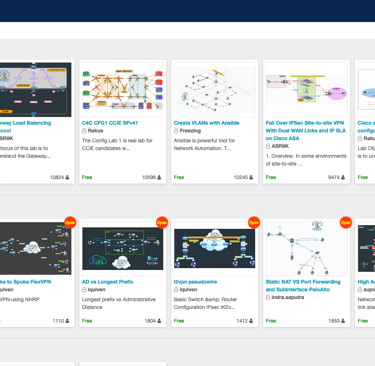Click the Free label on Create VLANs with Ansible
The image size is (375, 366).
(179, 177)
